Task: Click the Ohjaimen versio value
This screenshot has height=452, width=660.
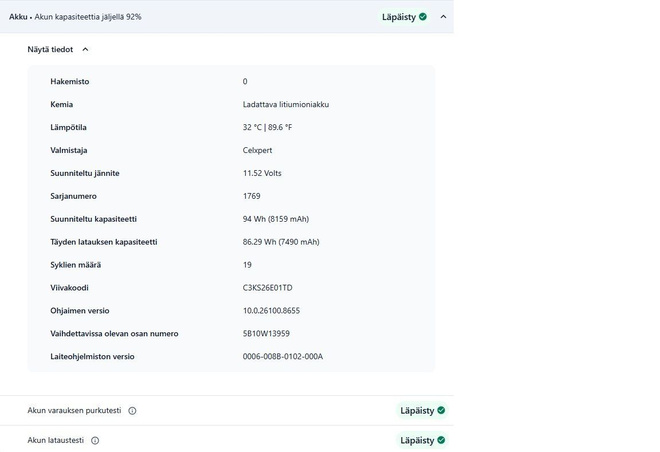Action: 271,311
